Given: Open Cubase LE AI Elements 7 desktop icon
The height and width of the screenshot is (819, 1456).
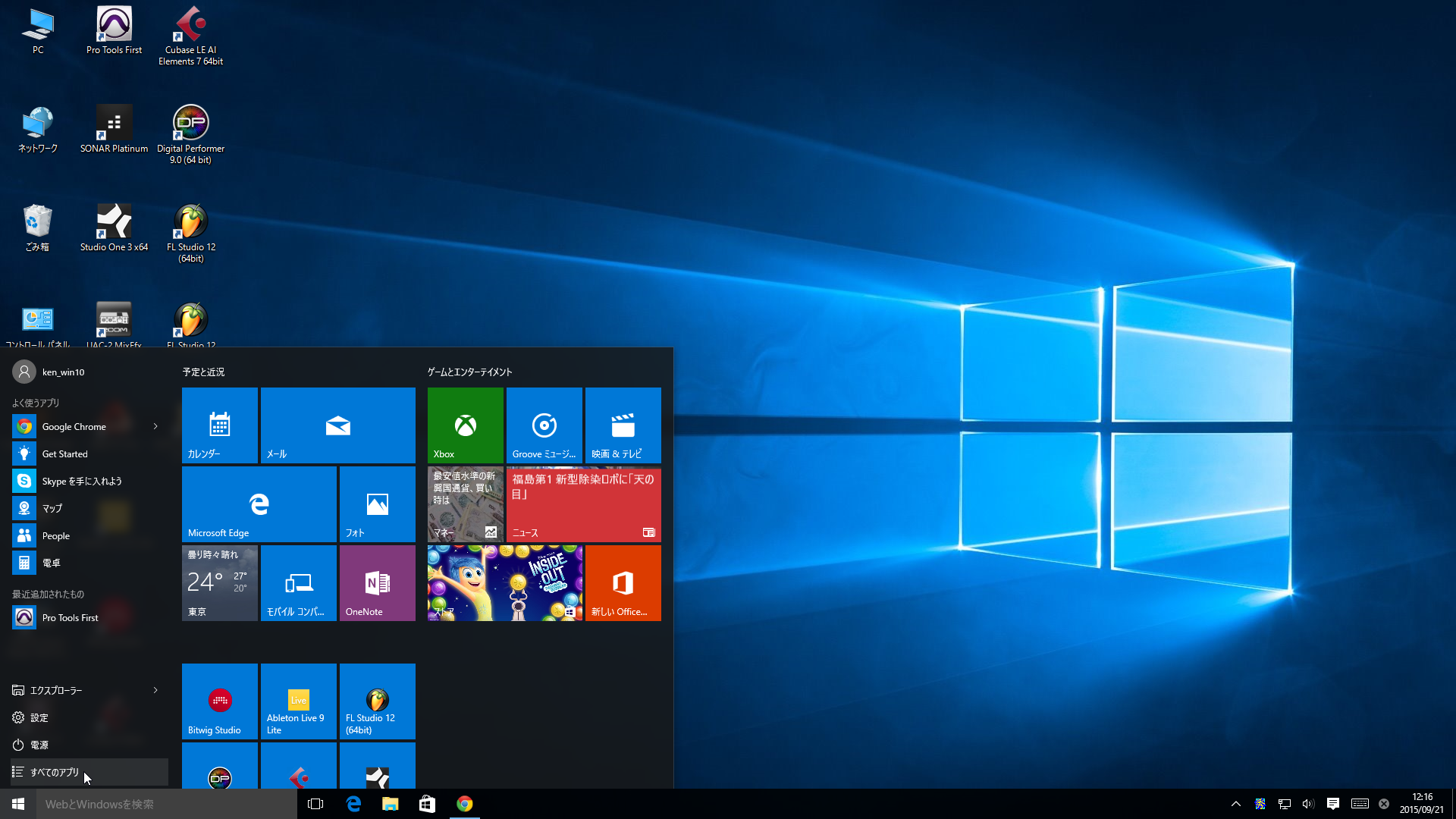Looking at the screenshot, I should point(190,36).
